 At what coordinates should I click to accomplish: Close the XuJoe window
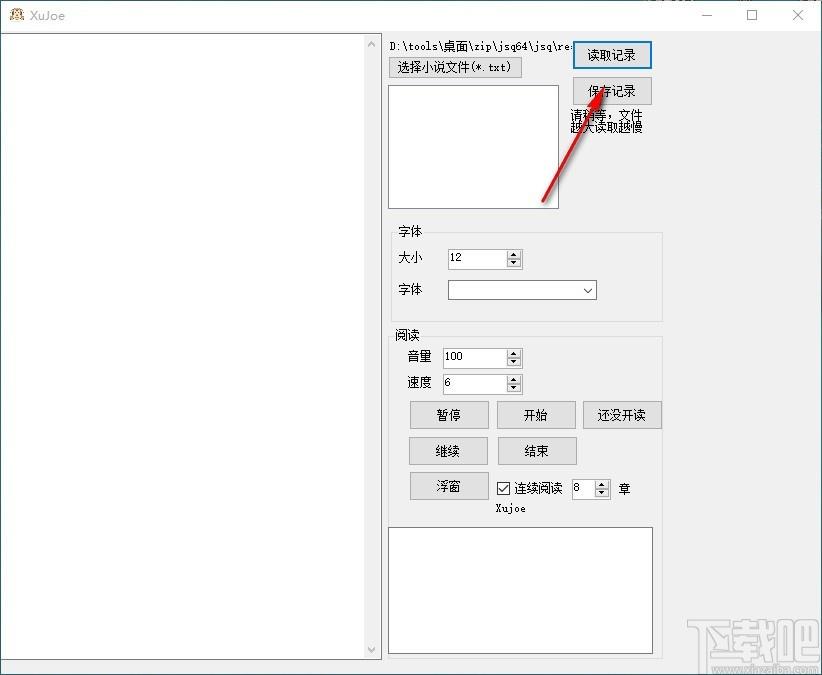797,15
